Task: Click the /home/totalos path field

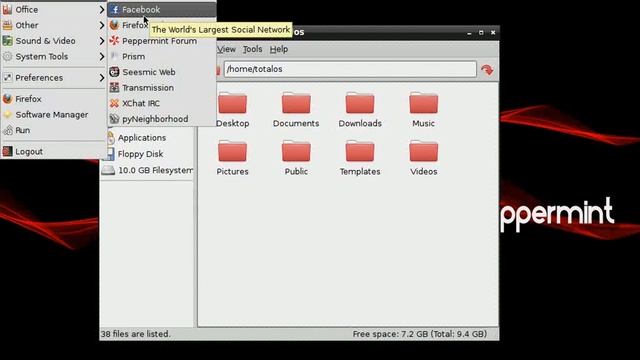Action: [x=350, y=69]
